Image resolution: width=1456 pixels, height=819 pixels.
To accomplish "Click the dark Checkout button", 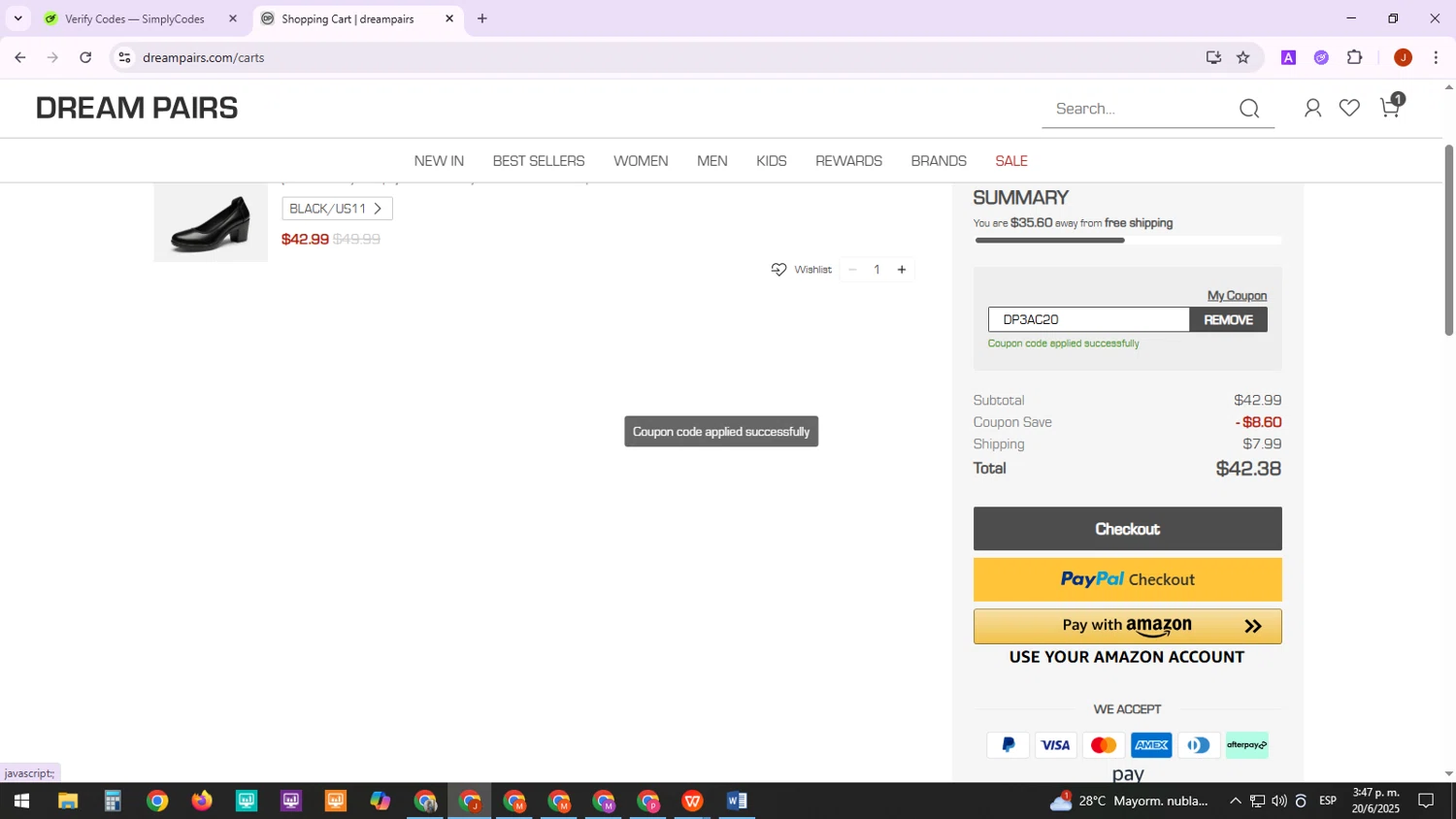I will (x=1127, y=529).
